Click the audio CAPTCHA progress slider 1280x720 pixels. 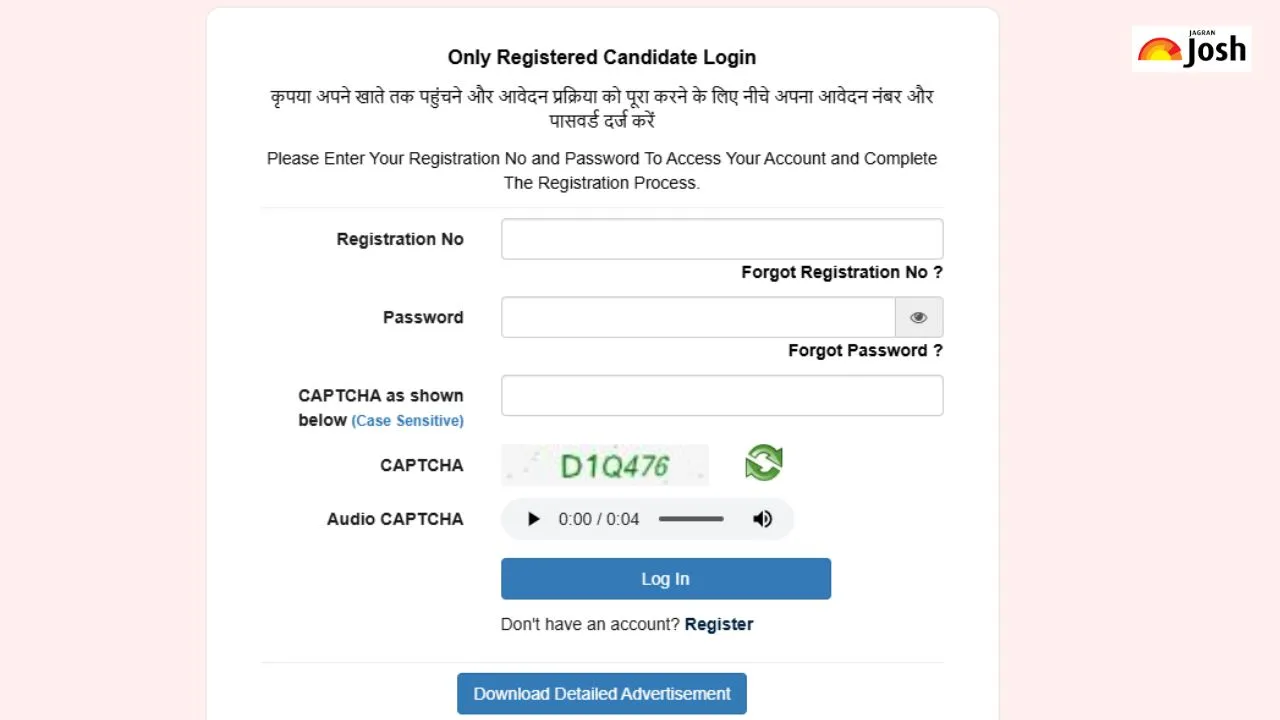(691, 519)
